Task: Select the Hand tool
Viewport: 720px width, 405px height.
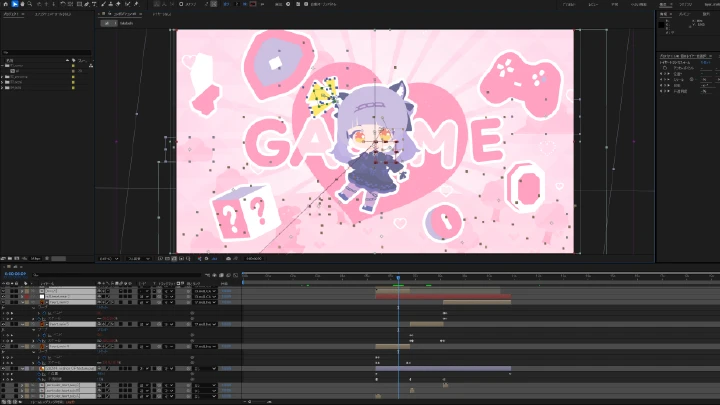Action: point(22,4)
